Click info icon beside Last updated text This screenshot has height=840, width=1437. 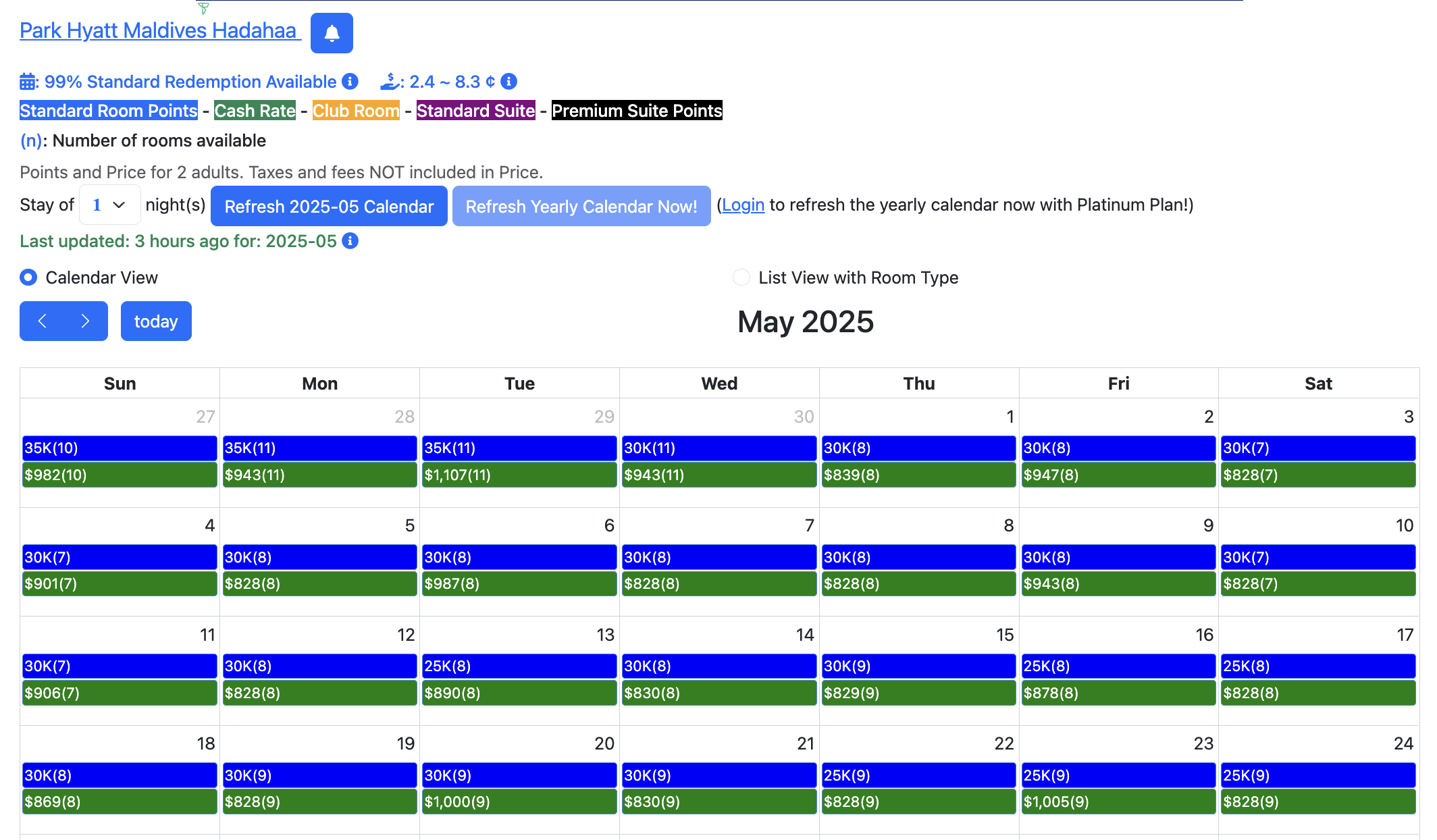pos(350,241)
